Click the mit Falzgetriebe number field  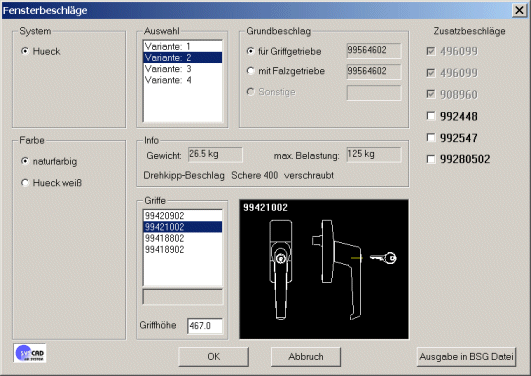[374, 71]
